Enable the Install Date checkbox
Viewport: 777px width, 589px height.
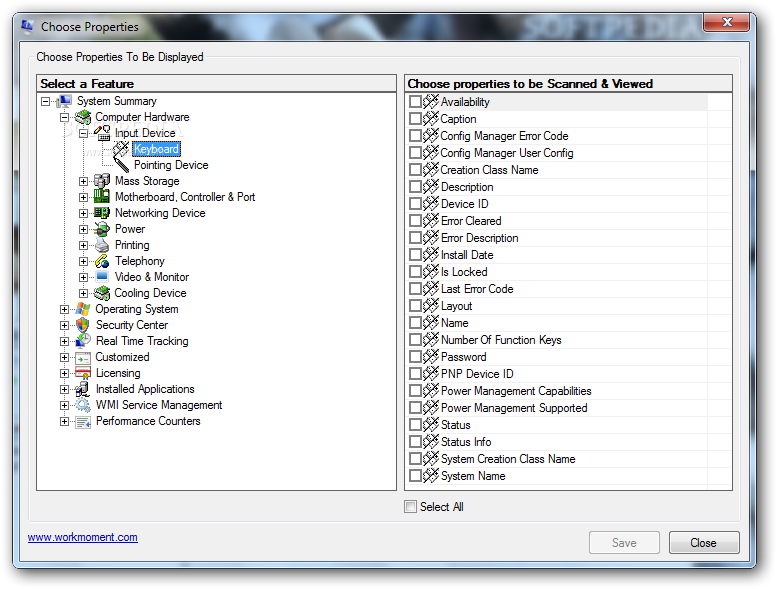[415, 255]
